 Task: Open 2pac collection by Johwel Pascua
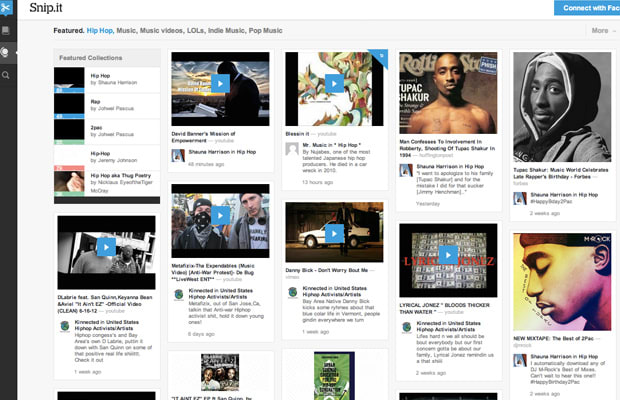coord(107,132)
